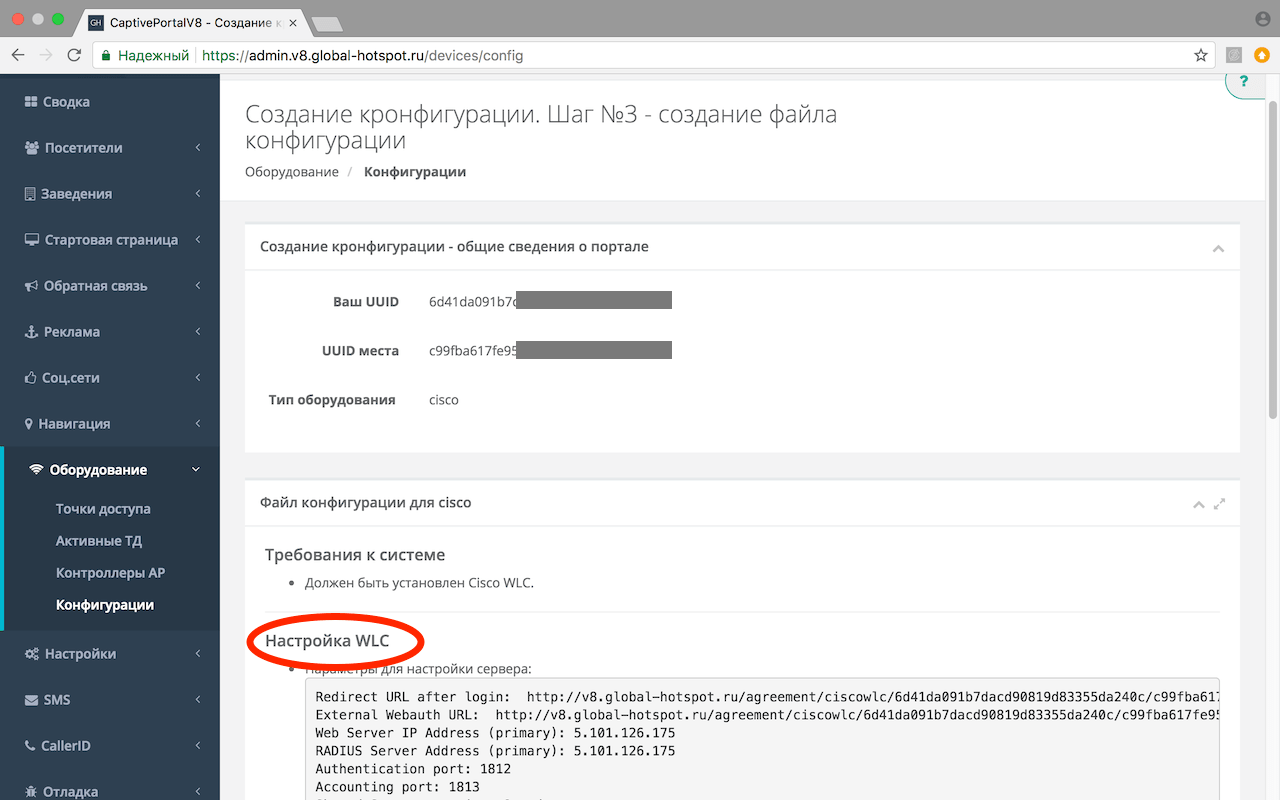The height and width of the screenshot is (800, 1280).
Task: Open Активные ТД submenu item
Action: click(99, 541)
